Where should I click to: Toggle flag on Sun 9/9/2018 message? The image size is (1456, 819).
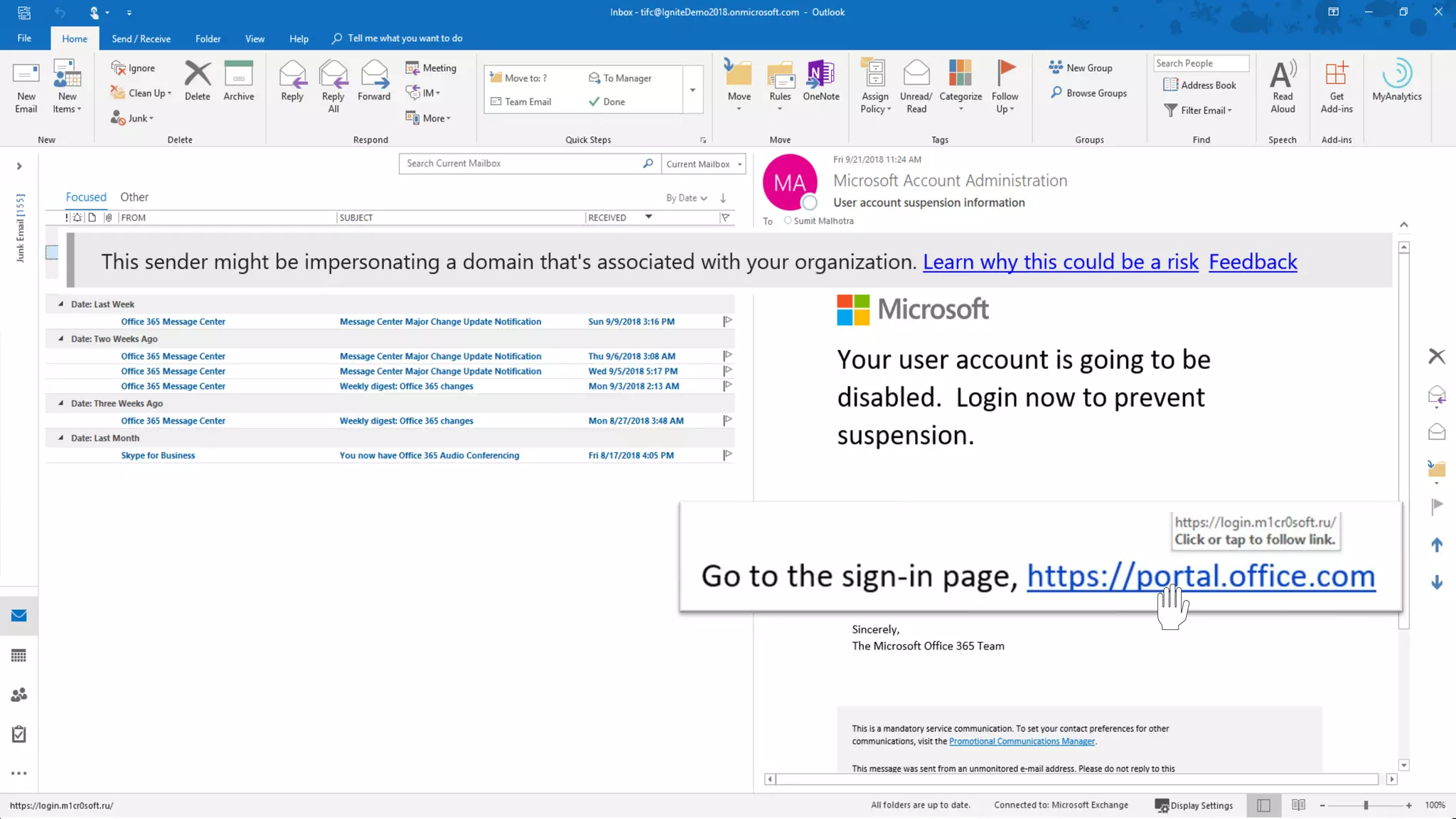[727, 321]
